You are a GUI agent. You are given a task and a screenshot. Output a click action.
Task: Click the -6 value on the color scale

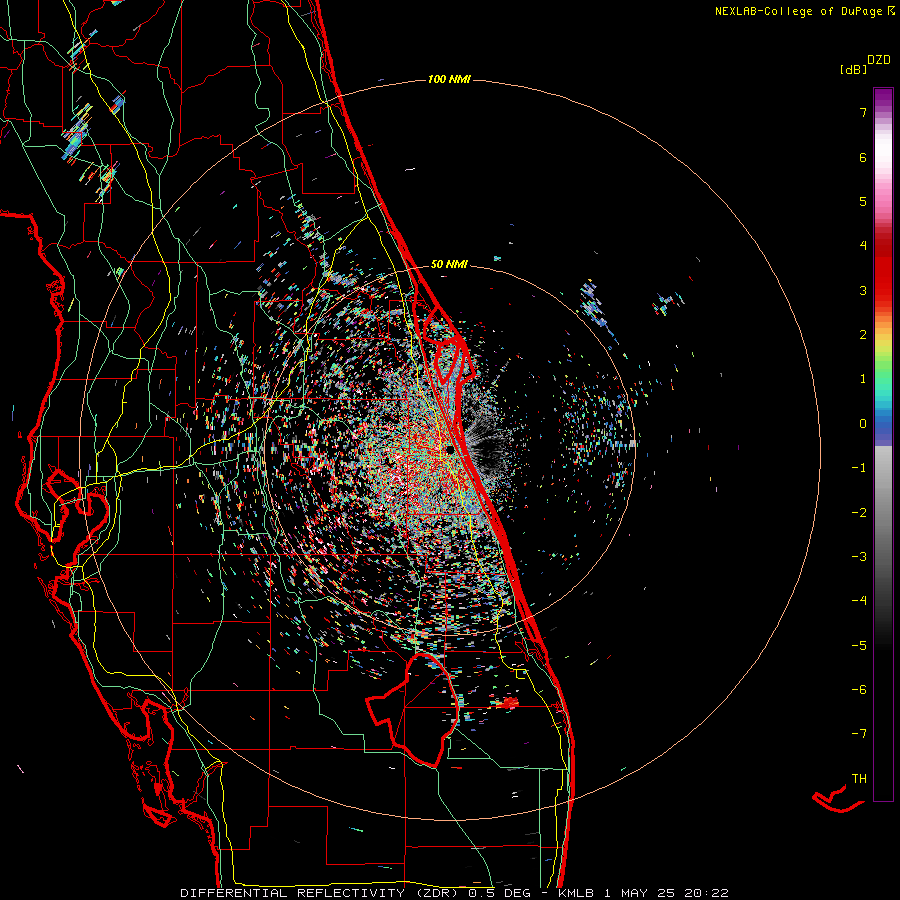(859, 690)
